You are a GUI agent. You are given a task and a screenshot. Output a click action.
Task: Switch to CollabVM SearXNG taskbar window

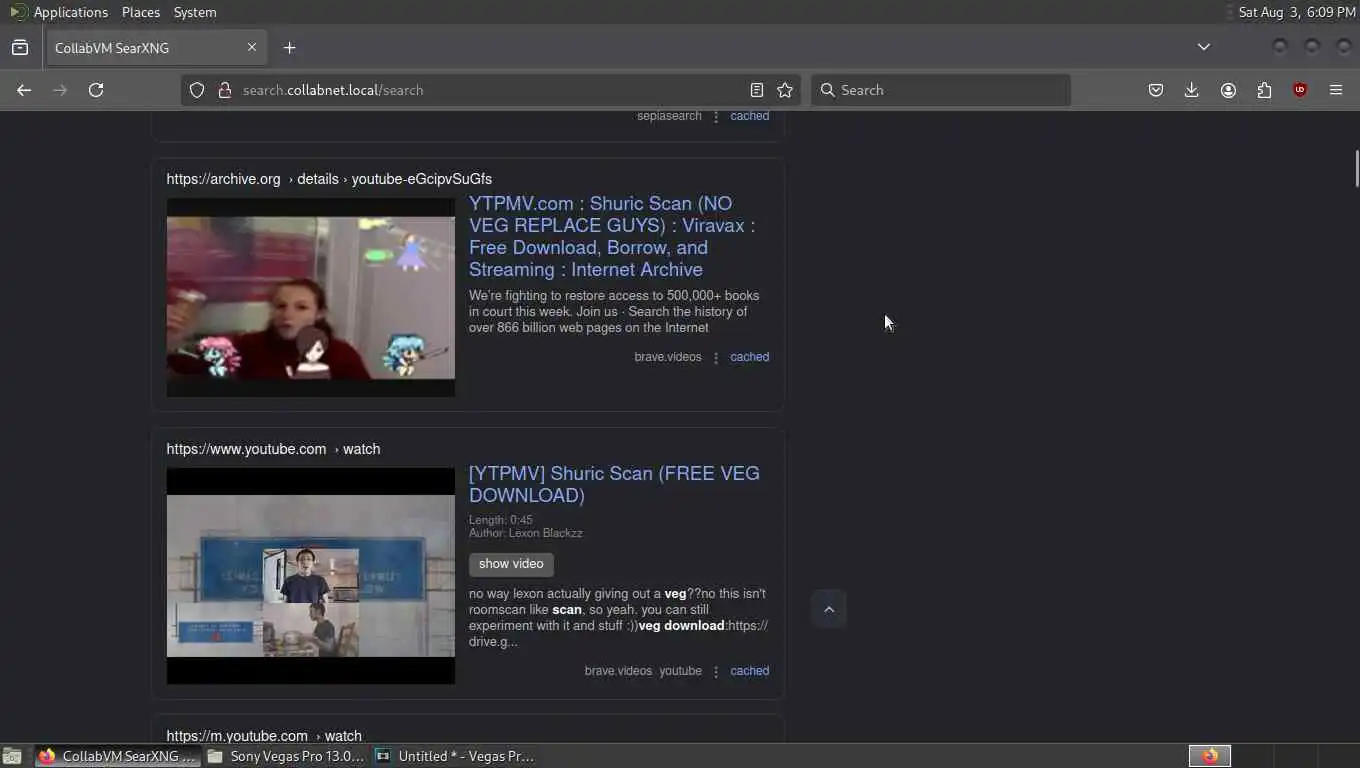click(118, 756)
